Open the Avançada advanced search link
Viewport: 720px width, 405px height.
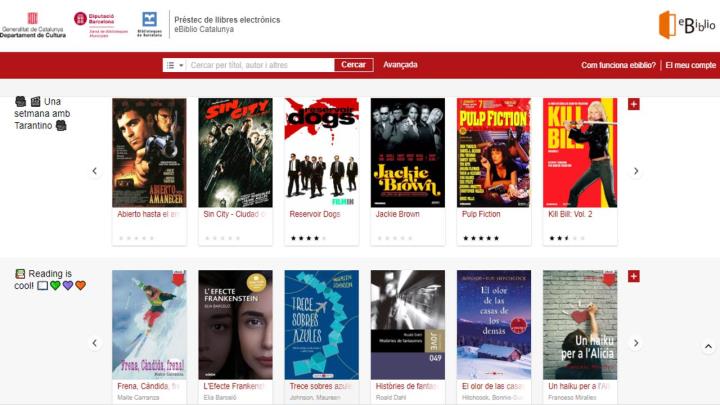400,65
